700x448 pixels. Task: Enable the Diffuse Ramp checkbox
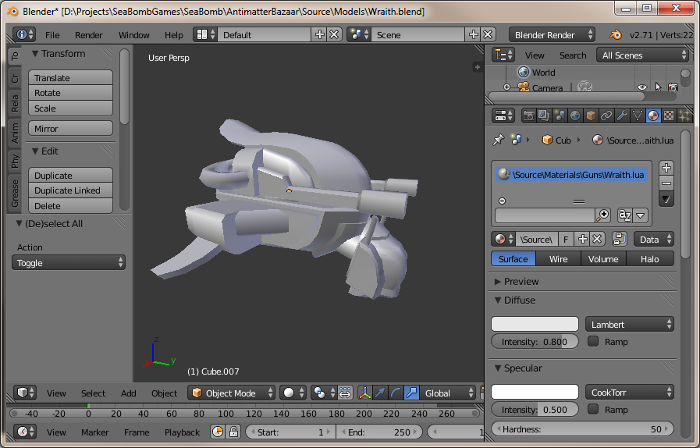point(593,341)
